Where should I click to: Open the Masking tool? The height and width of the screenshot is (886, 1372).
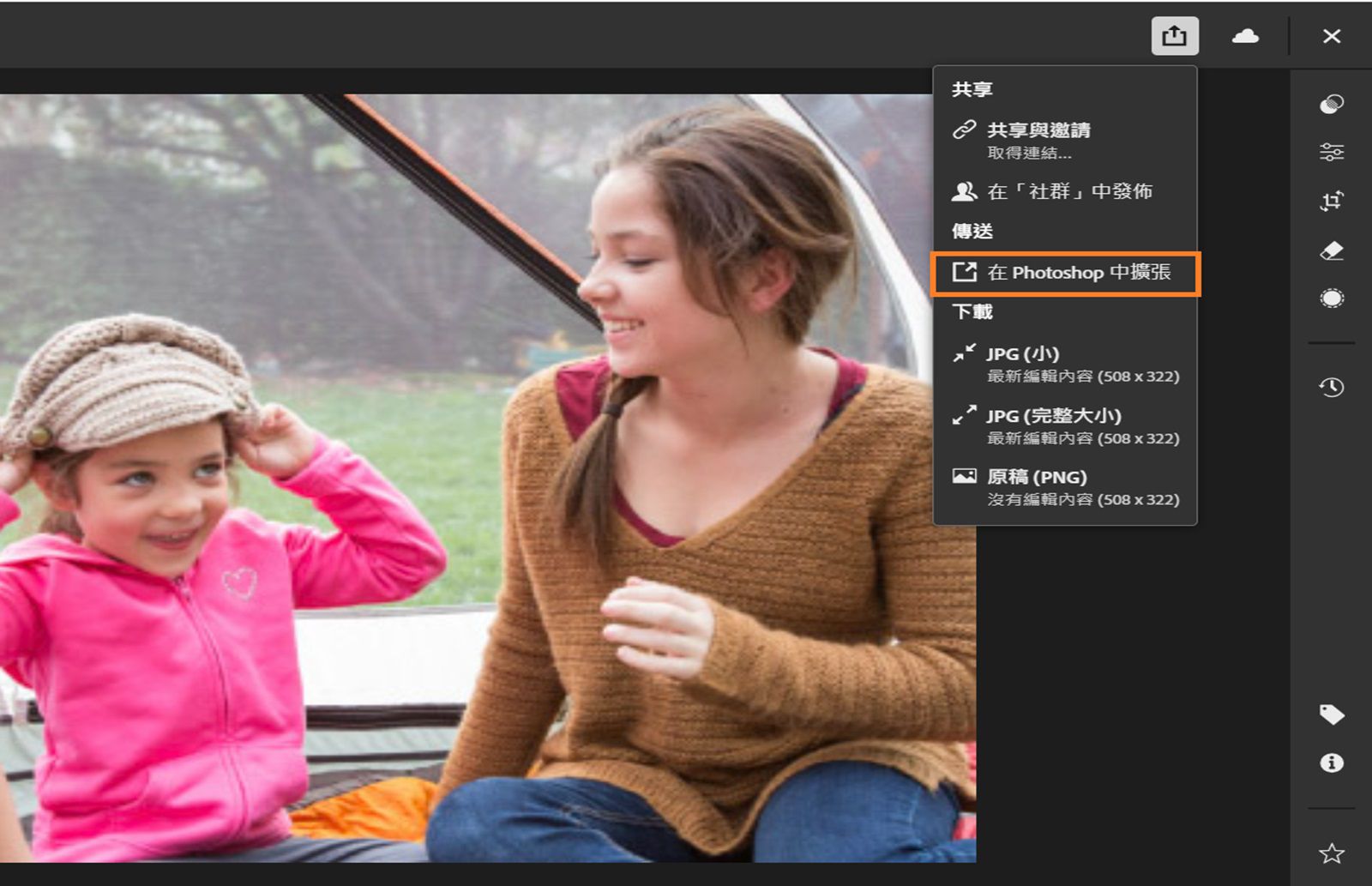pos(1332,298)
